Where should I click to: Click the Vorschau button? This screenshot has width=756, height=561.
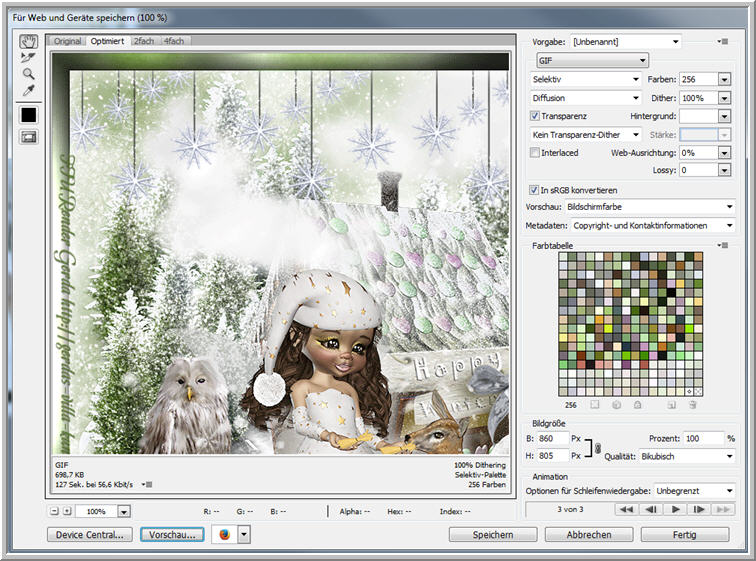(x=172, y=534)
